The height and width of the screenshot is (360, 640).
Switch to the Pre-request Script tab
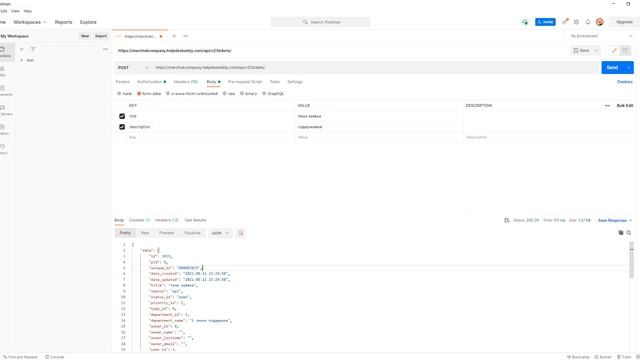click(x=245, y=82)
